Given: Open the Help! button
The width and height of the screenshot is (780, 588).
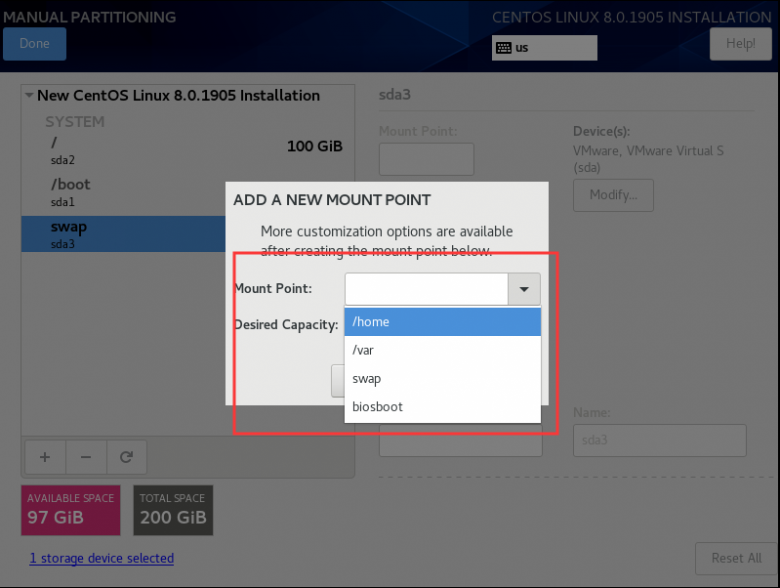Looking at the screenshot, I should (741, 44).
